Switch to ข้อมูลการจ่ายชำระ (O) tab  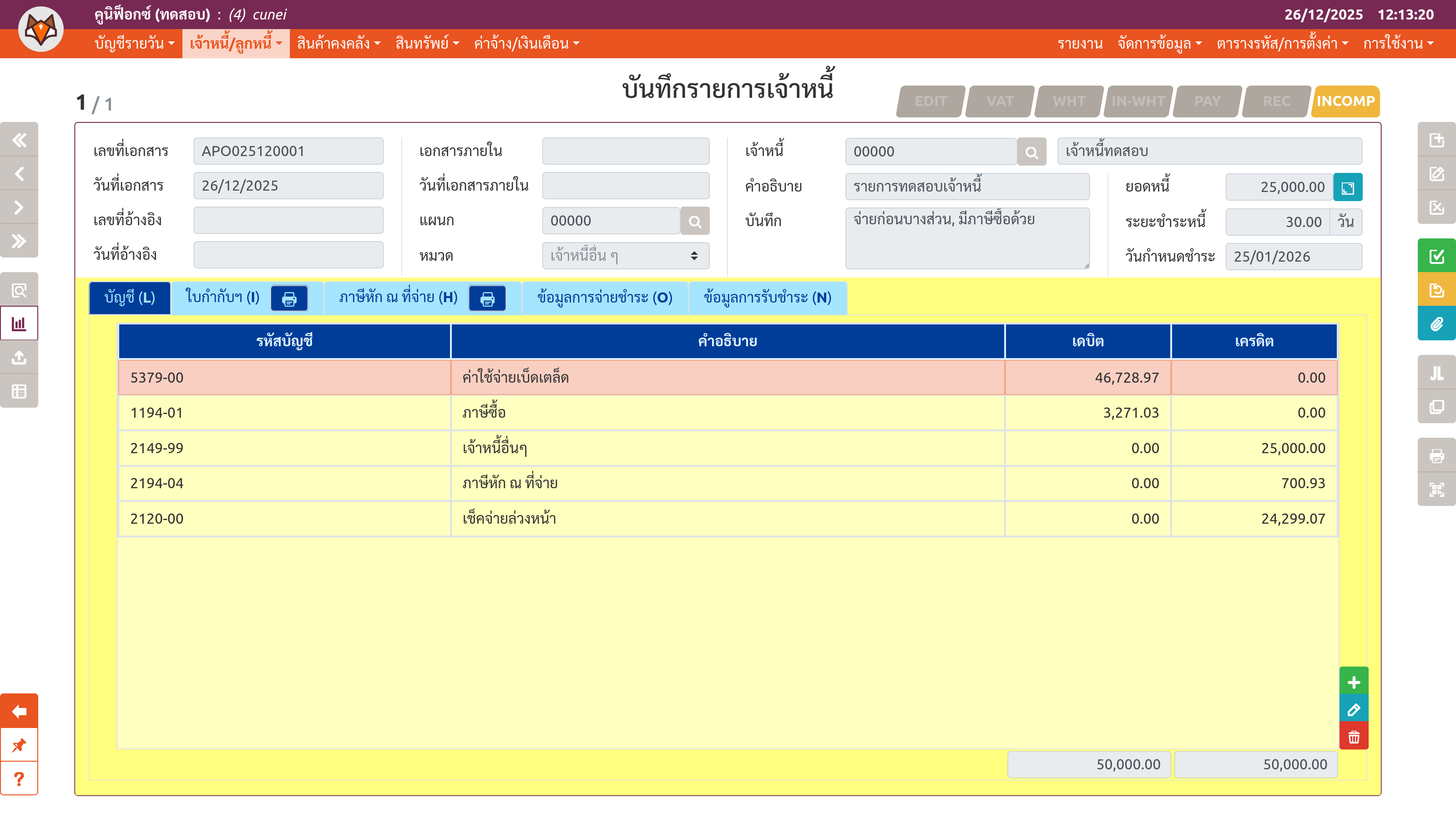604,297
